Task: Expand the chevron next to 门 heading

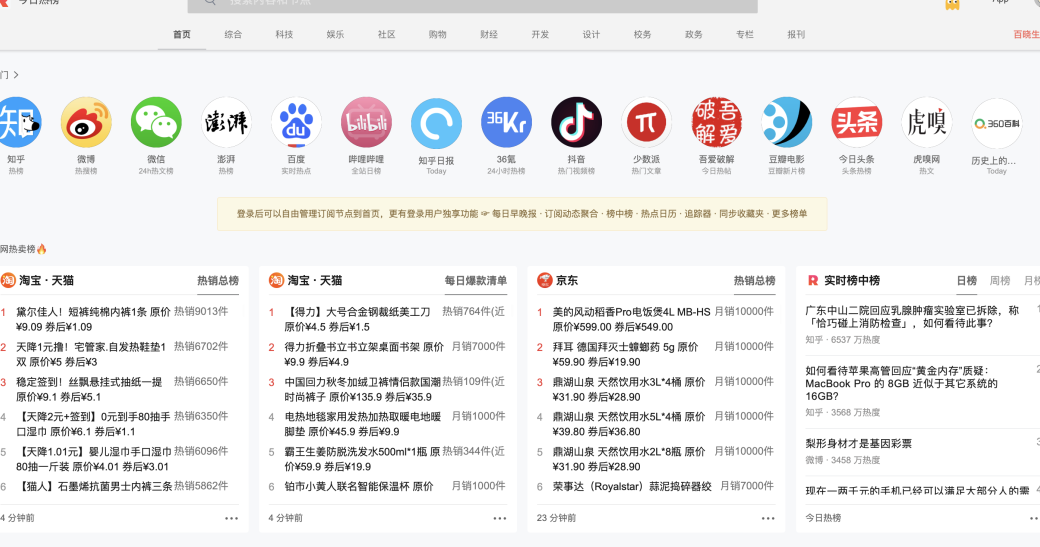Action: coord(16,75)
